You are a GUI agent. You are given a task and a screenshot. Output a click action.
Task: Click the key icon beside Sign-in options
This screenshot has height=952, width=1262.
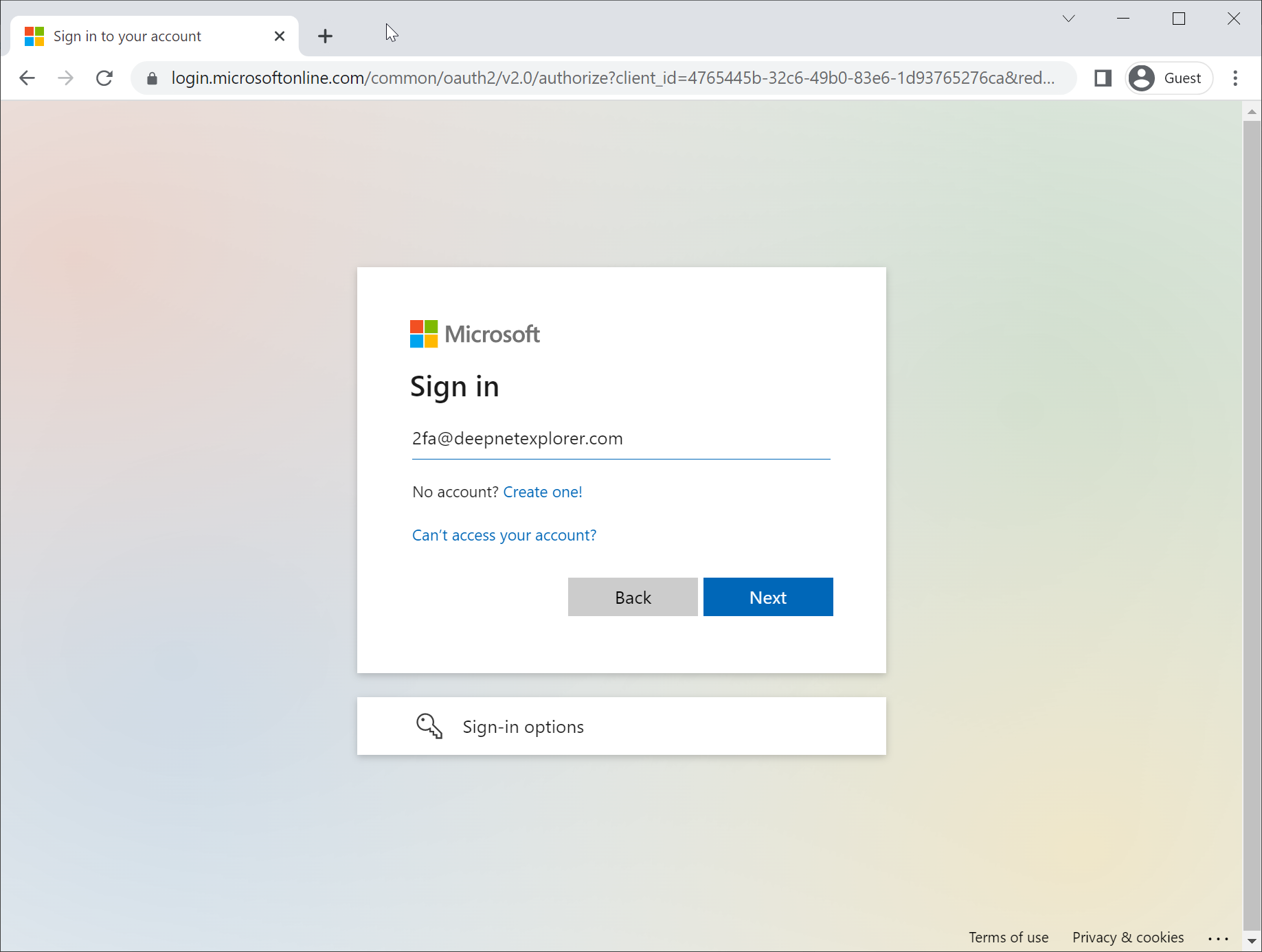point(429,726)
